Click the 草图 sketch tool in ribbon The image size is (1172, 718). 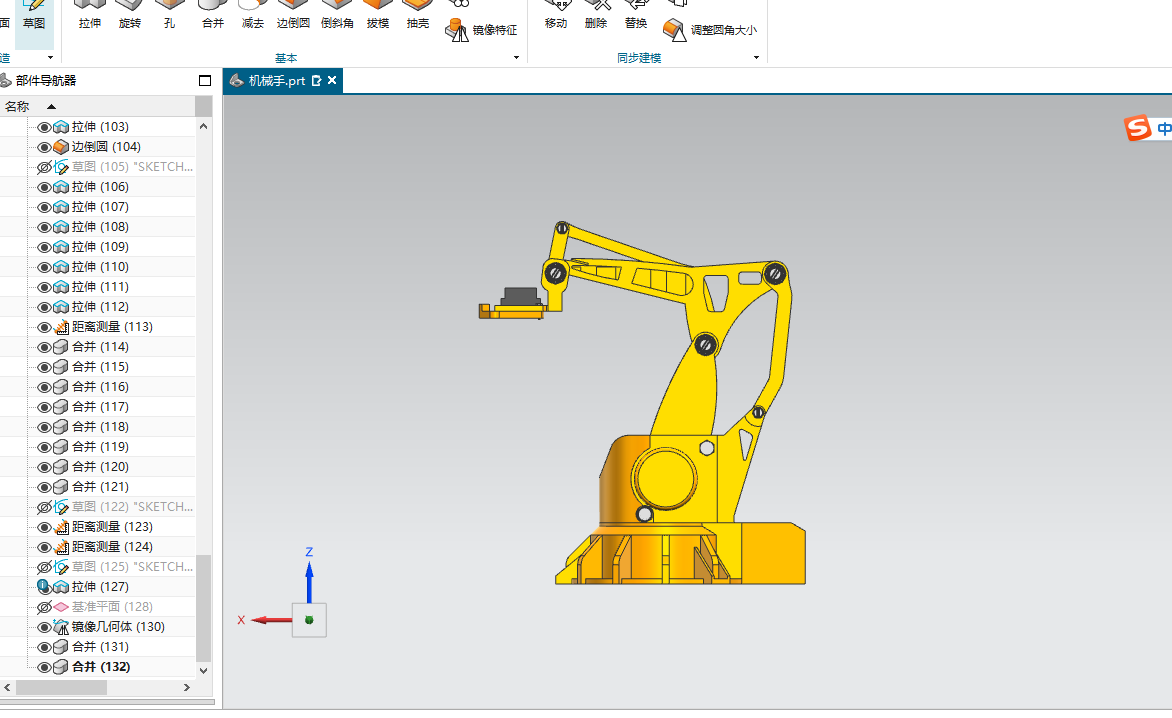tap(34, 16)
